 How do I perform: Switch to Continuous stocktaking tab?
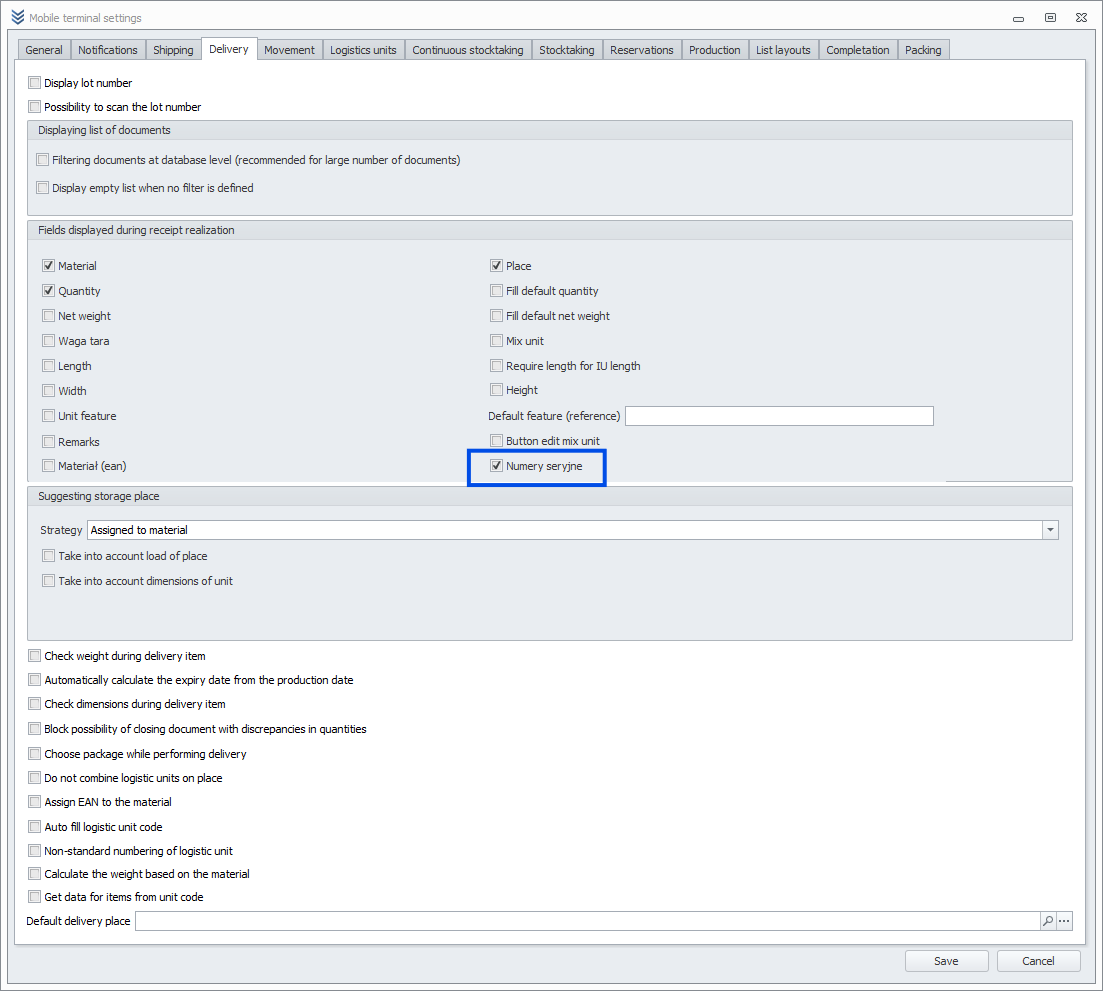point(468,50)
